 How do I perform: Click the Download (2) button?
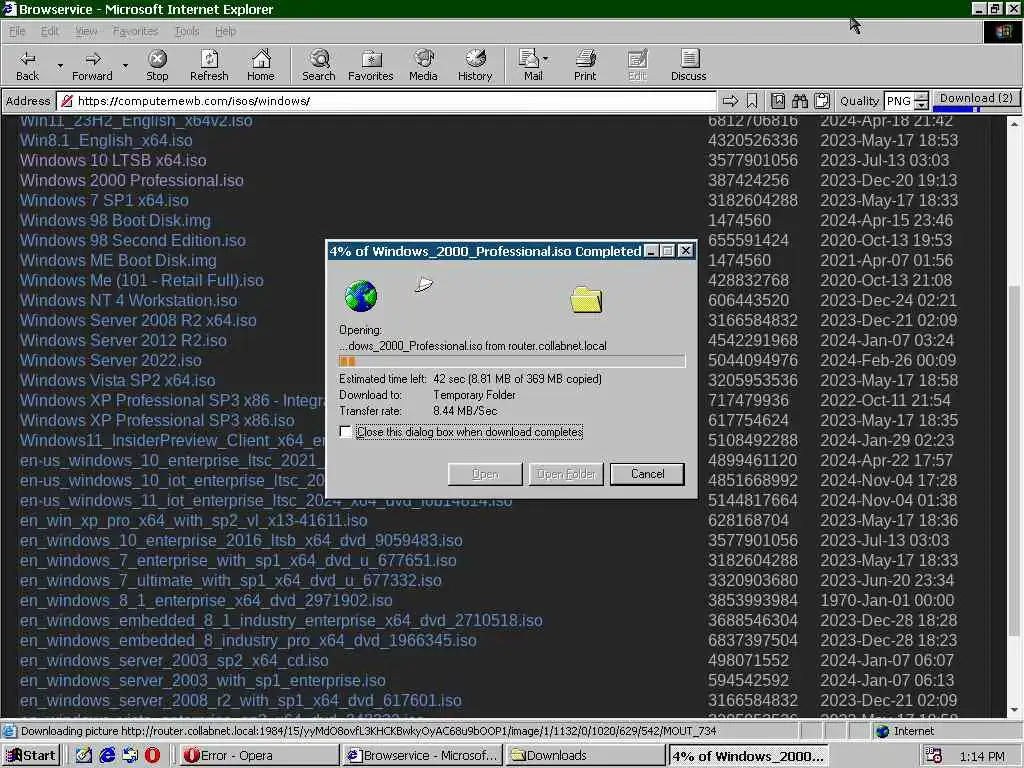pos(976,99)
